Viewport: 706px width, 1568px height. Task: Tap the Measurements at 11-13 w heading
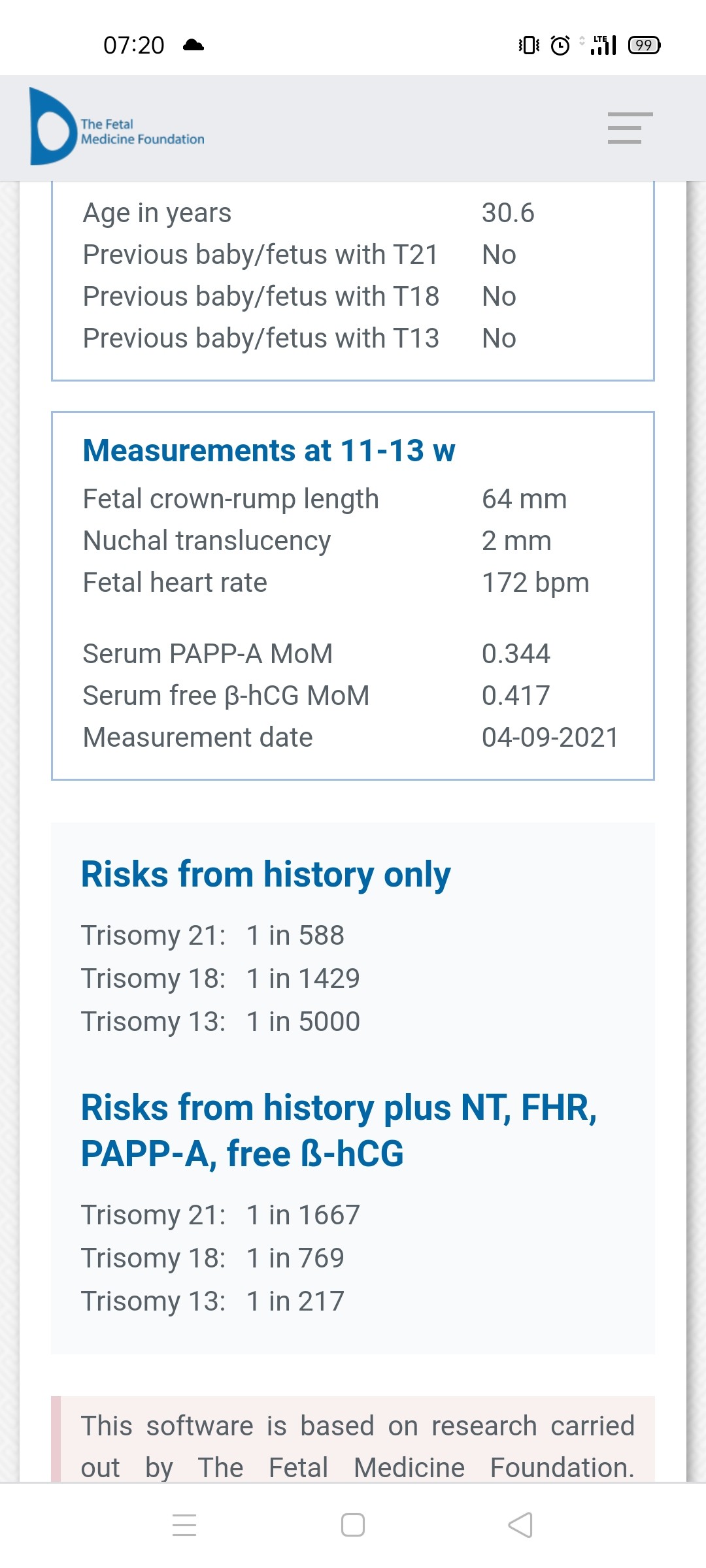click(x=269, y=451)
